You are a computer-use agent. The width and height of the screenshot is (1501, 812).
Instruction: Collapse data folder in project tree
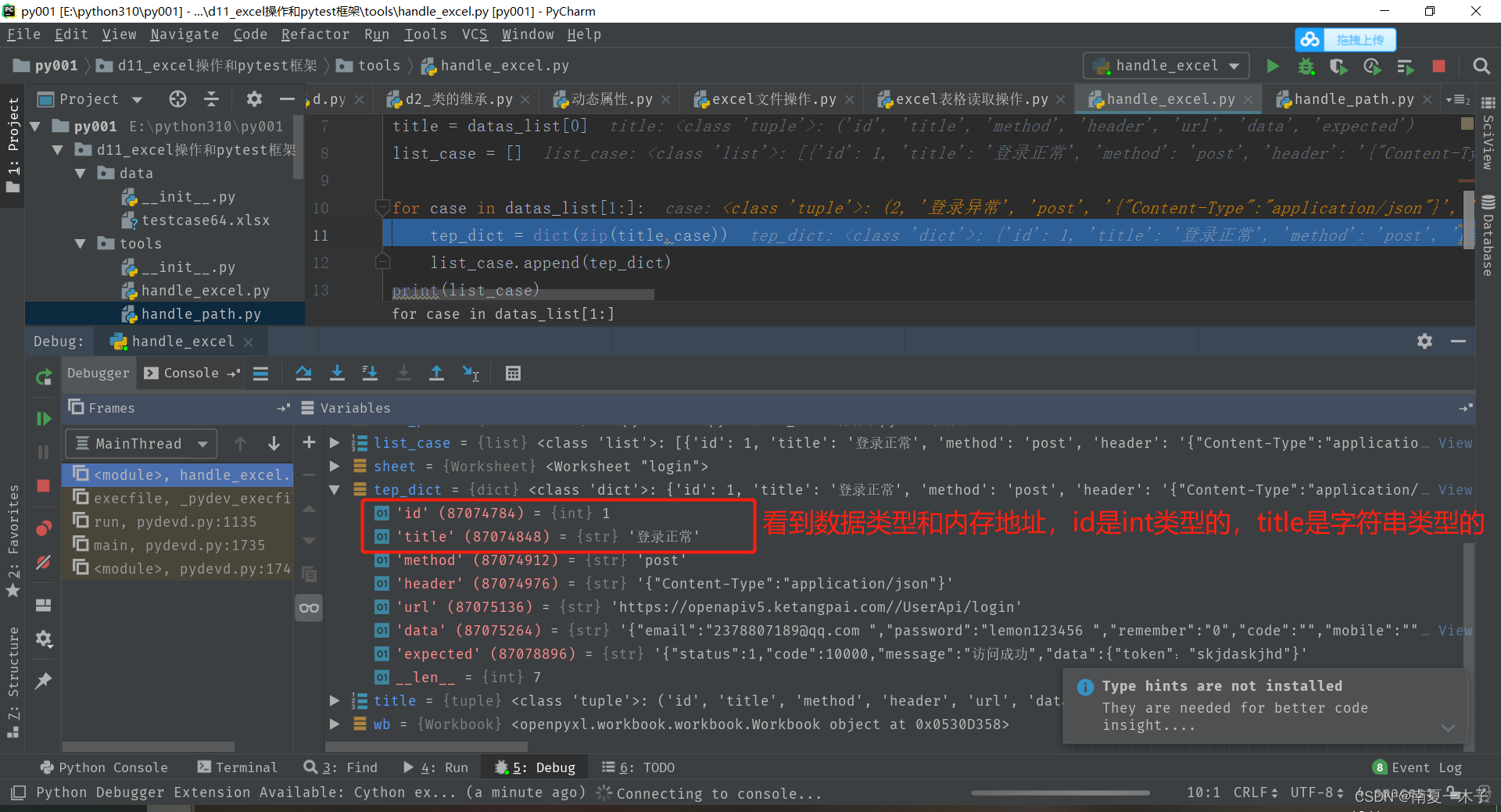[80, 173]
